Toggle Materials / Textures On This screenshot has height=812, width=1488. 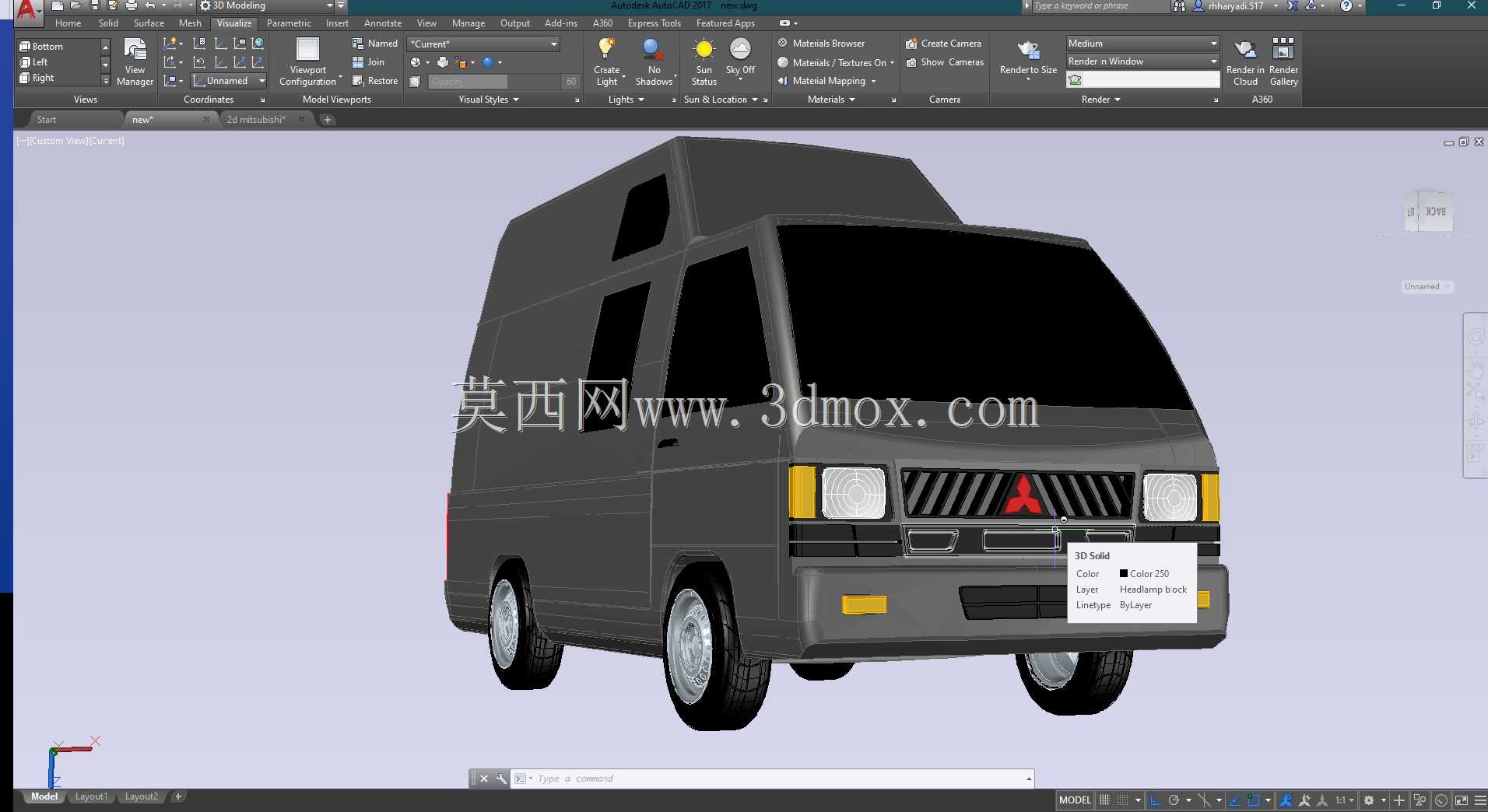point(836,62)
